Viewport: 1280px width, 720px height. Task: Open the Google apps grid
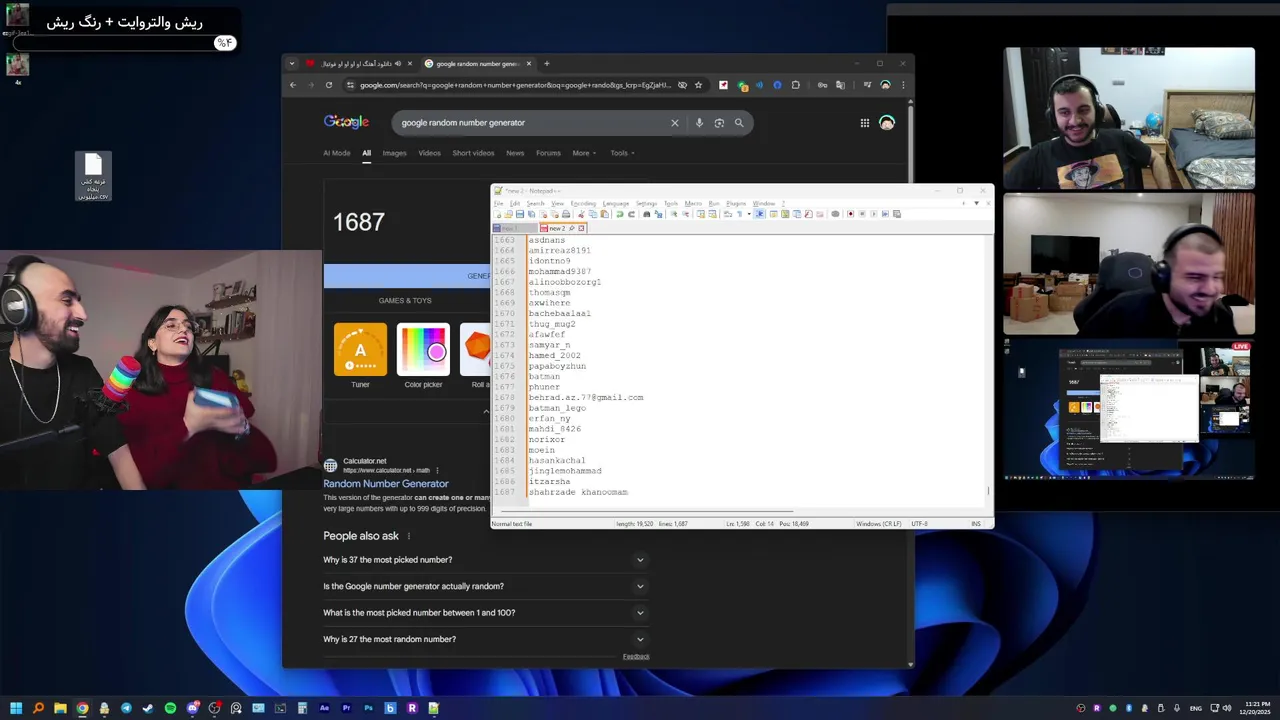tap(865, 123)
